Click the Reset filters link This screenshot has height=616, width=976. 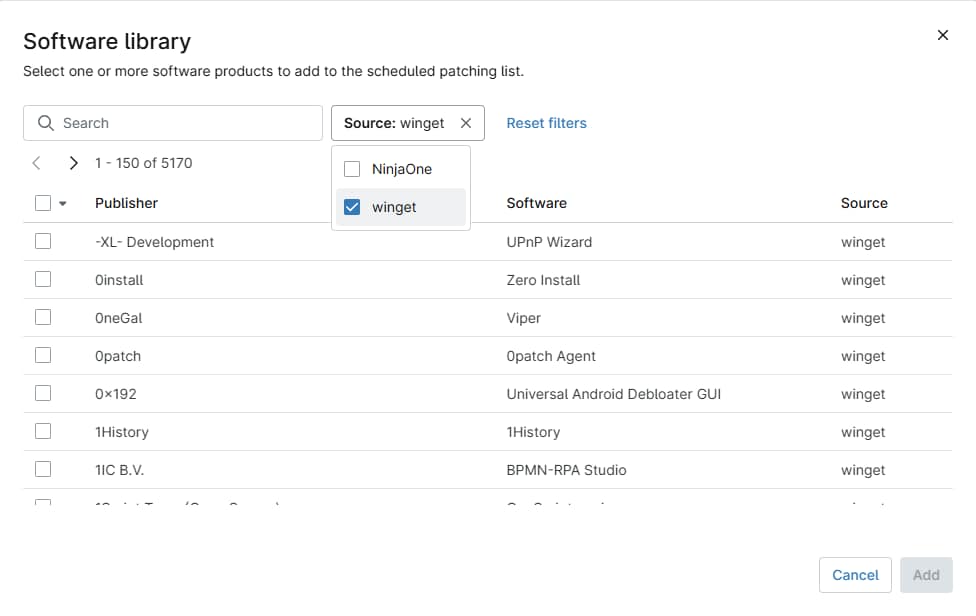click(546, 122)
